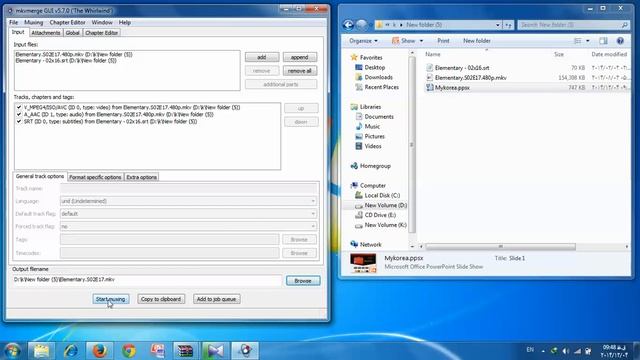The image size is (640, 360).
Task: Click Copy to clipboard button
Action: coord(161,299)
